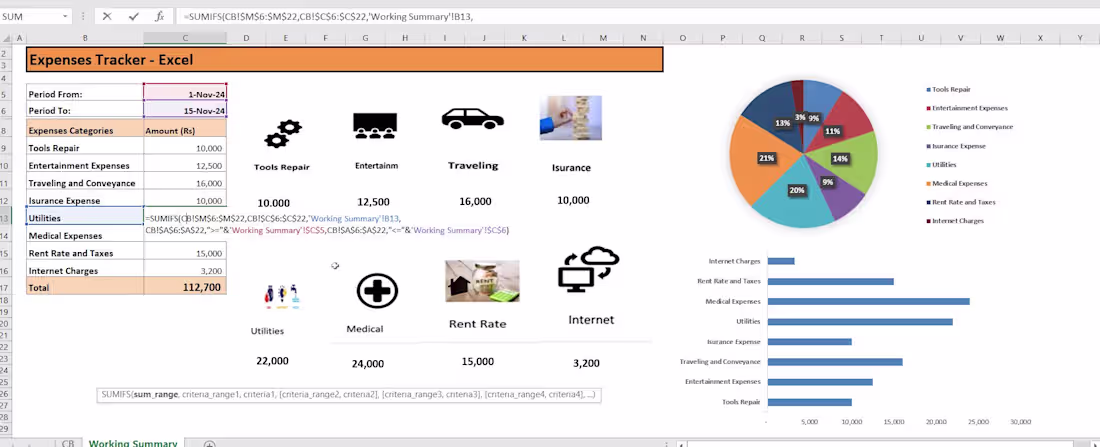Select the Medical Expenses category cell

pos(85,236)
